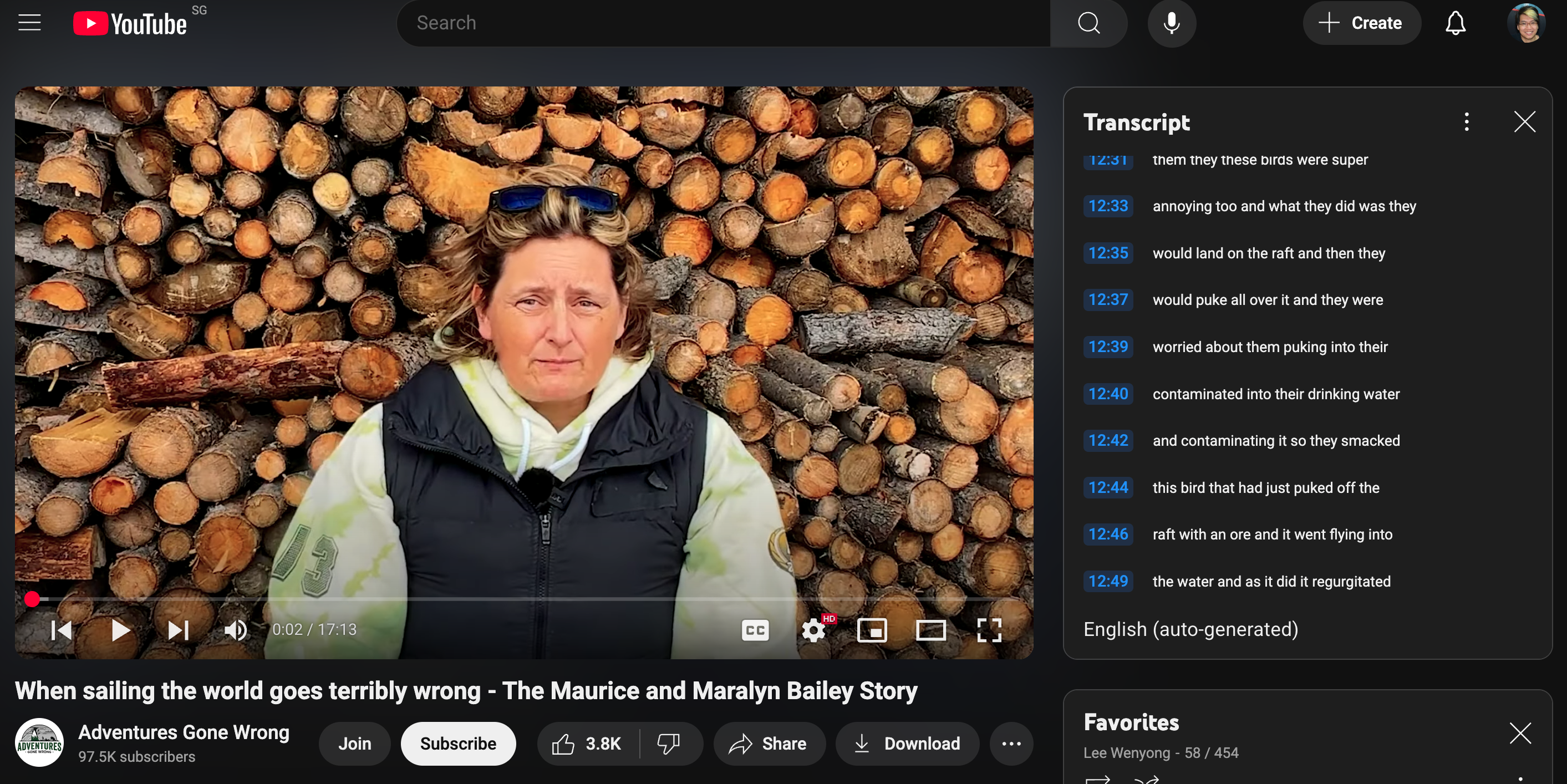Click the voice search microphone icon
Image resolution: width=1567 pixels, height=784 pixels.
[x=1171, y=23]
